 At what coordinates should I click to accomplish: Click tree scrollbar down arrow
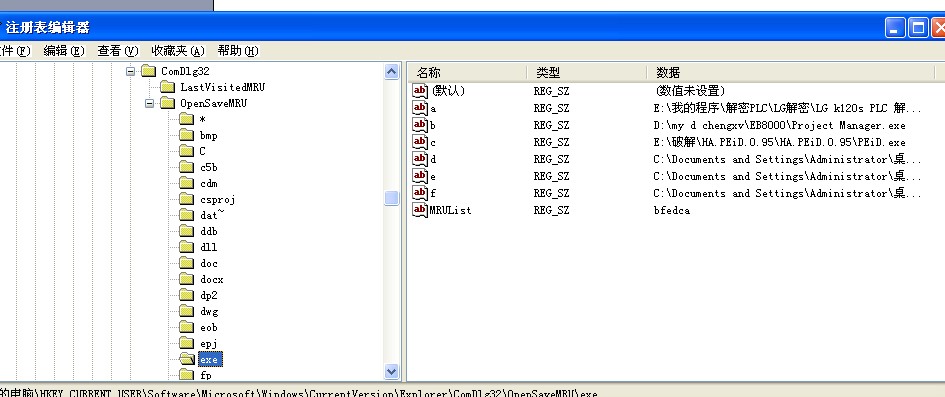click(392, 371)
